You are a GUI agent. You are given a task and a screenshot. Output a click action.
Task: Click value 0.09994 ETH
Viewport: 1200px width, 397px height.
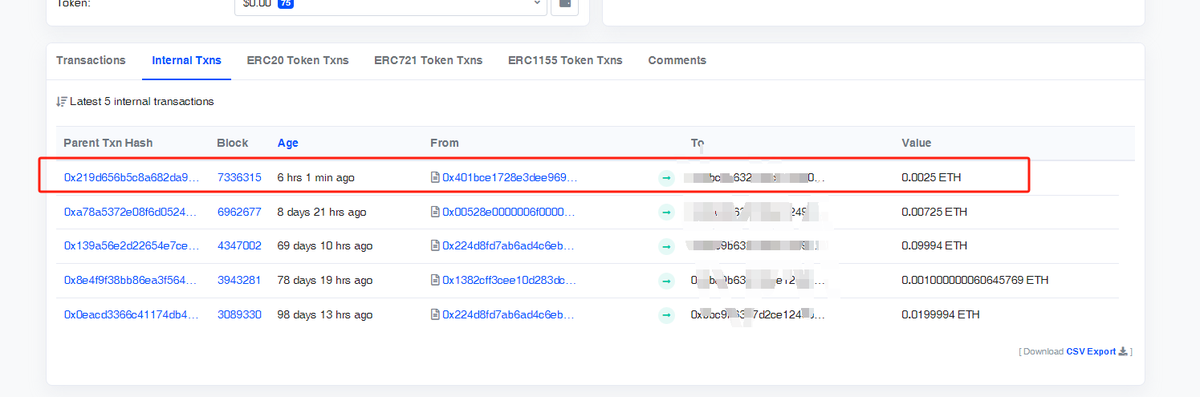click(x=935, y=245)
